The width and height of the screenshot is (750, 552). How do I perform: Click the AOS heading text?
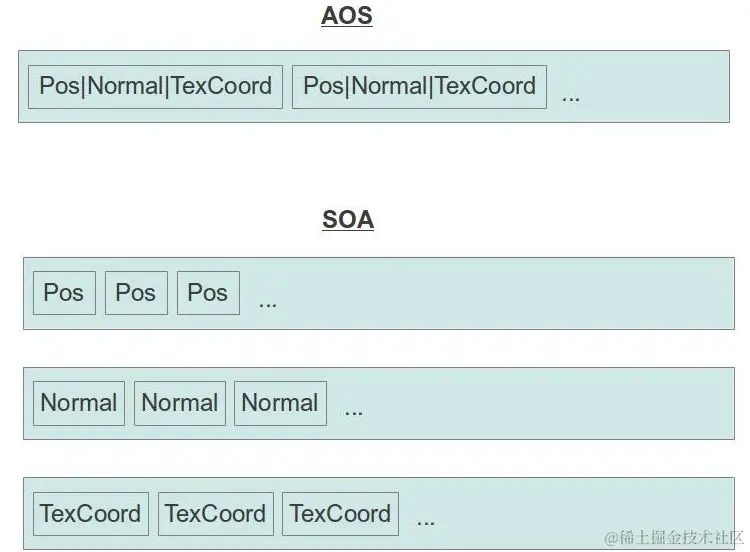point(347,16)
